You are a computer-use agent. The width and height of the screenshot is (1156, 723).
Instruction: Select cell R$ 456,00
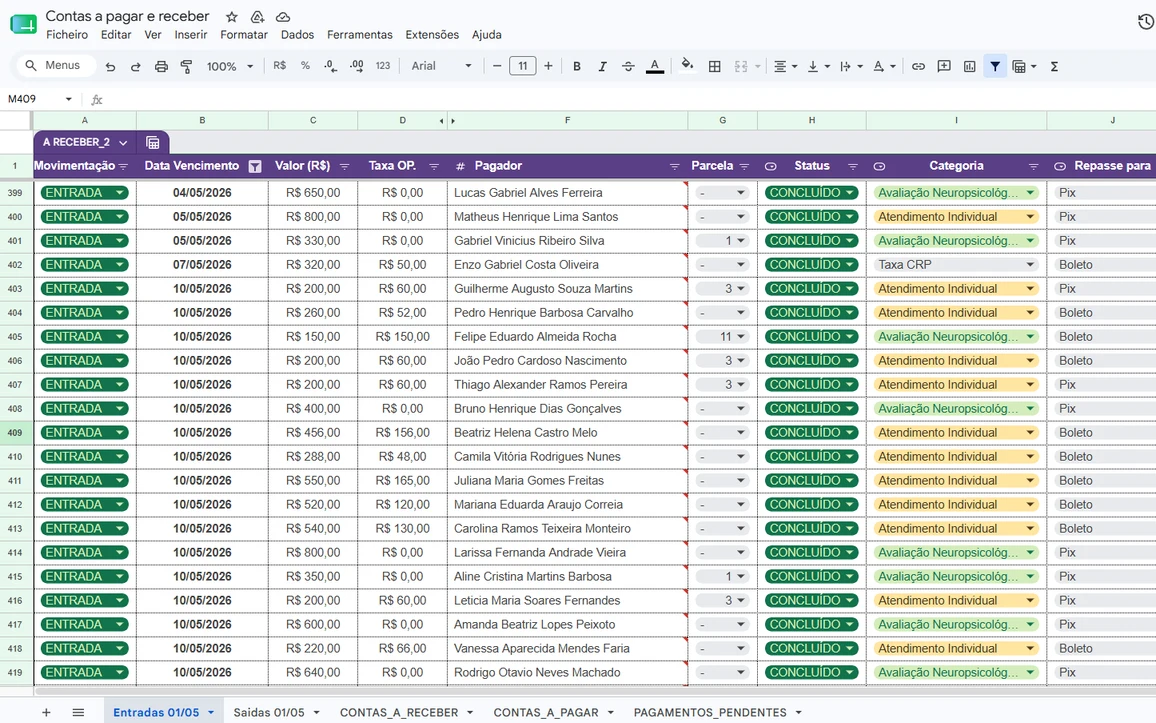[313, 433]
